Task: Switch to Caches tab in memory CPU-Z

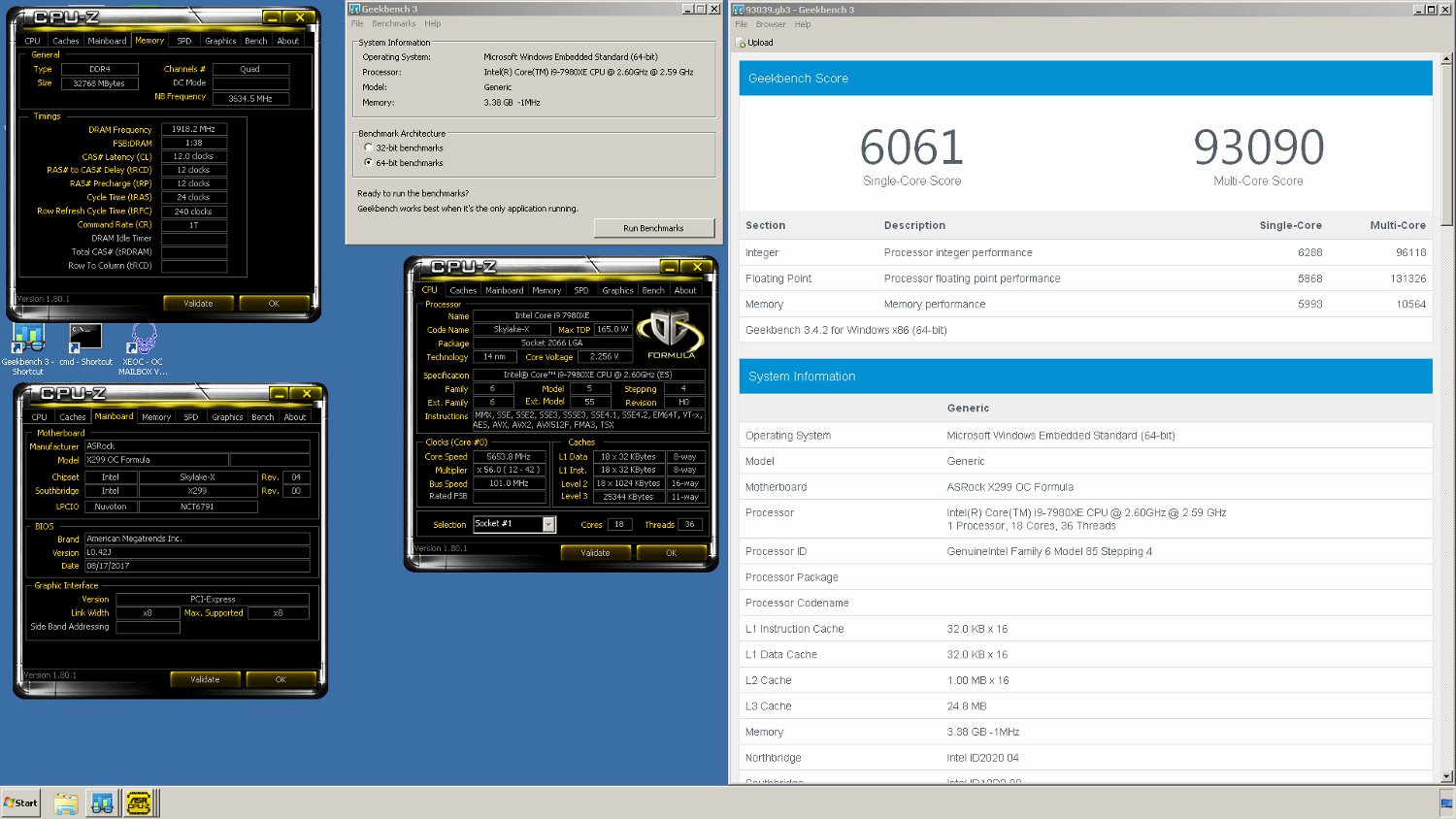Action: click(x=66, y=41)
